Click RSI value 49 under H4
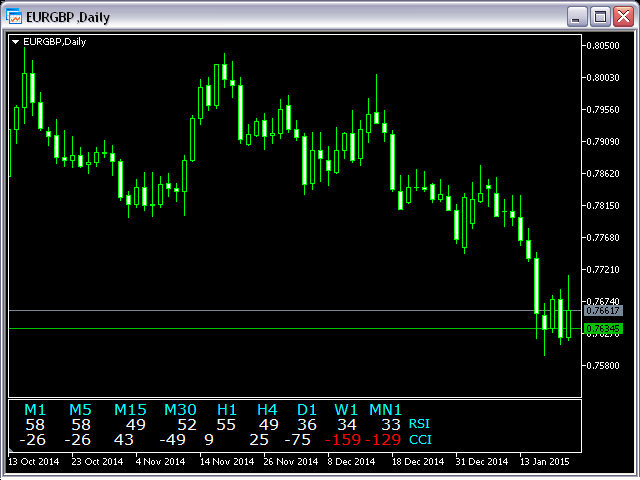Screen dimensions: 640x480 (269, 425)
